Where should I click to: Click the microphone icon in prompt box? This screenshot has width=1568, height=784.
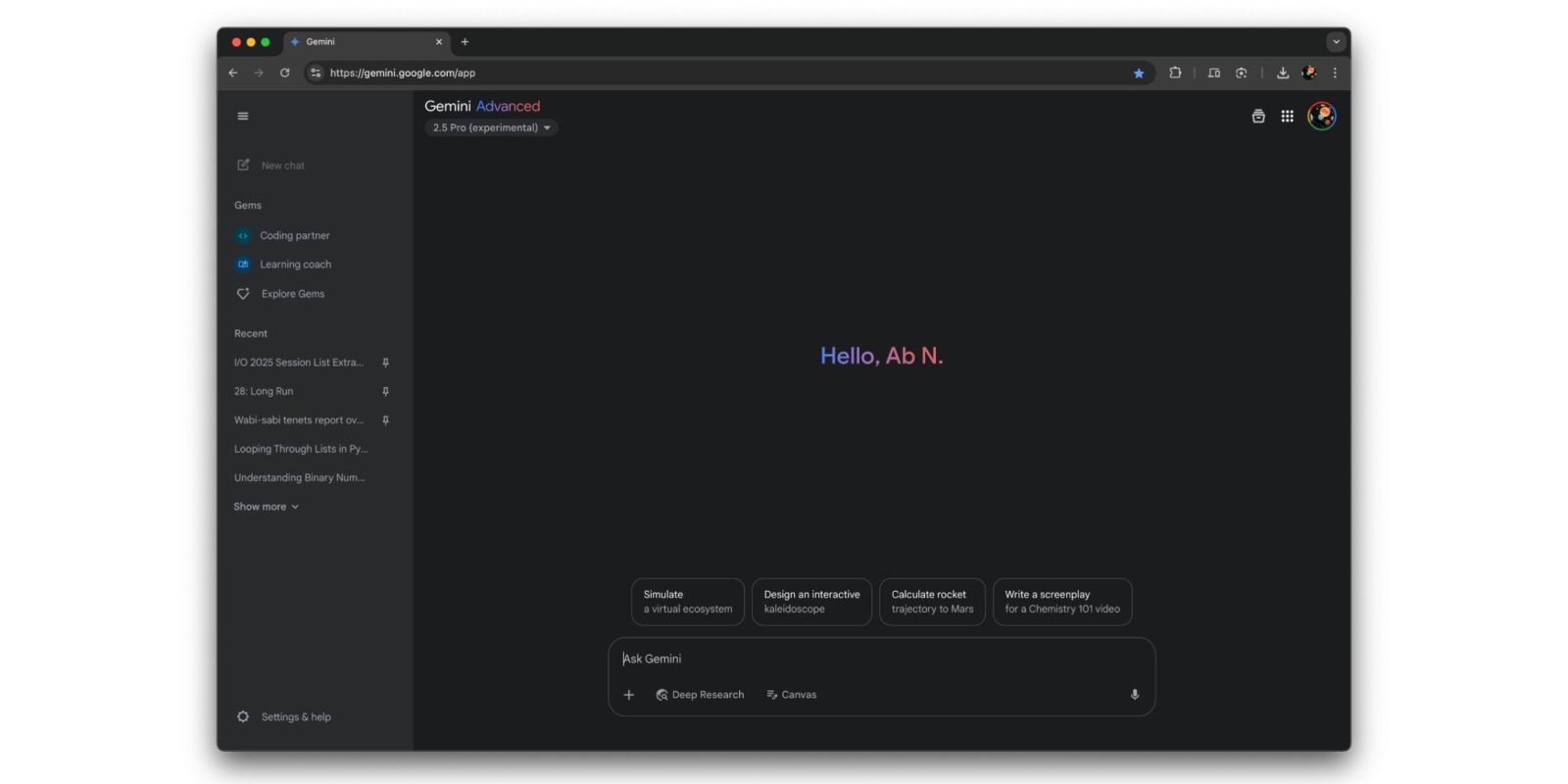(x=1134, y=695)
